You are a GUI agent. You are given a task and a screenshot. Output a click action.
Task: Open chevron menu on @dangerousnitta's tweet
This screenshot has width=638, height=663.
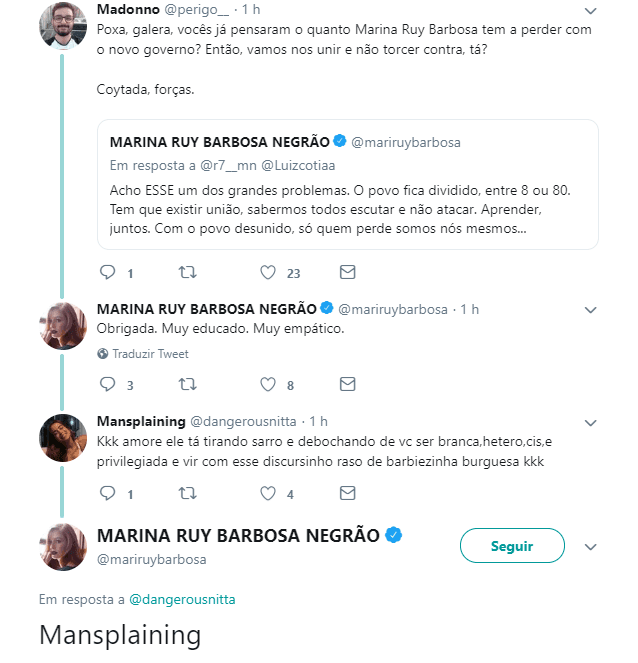click(590, 423)
